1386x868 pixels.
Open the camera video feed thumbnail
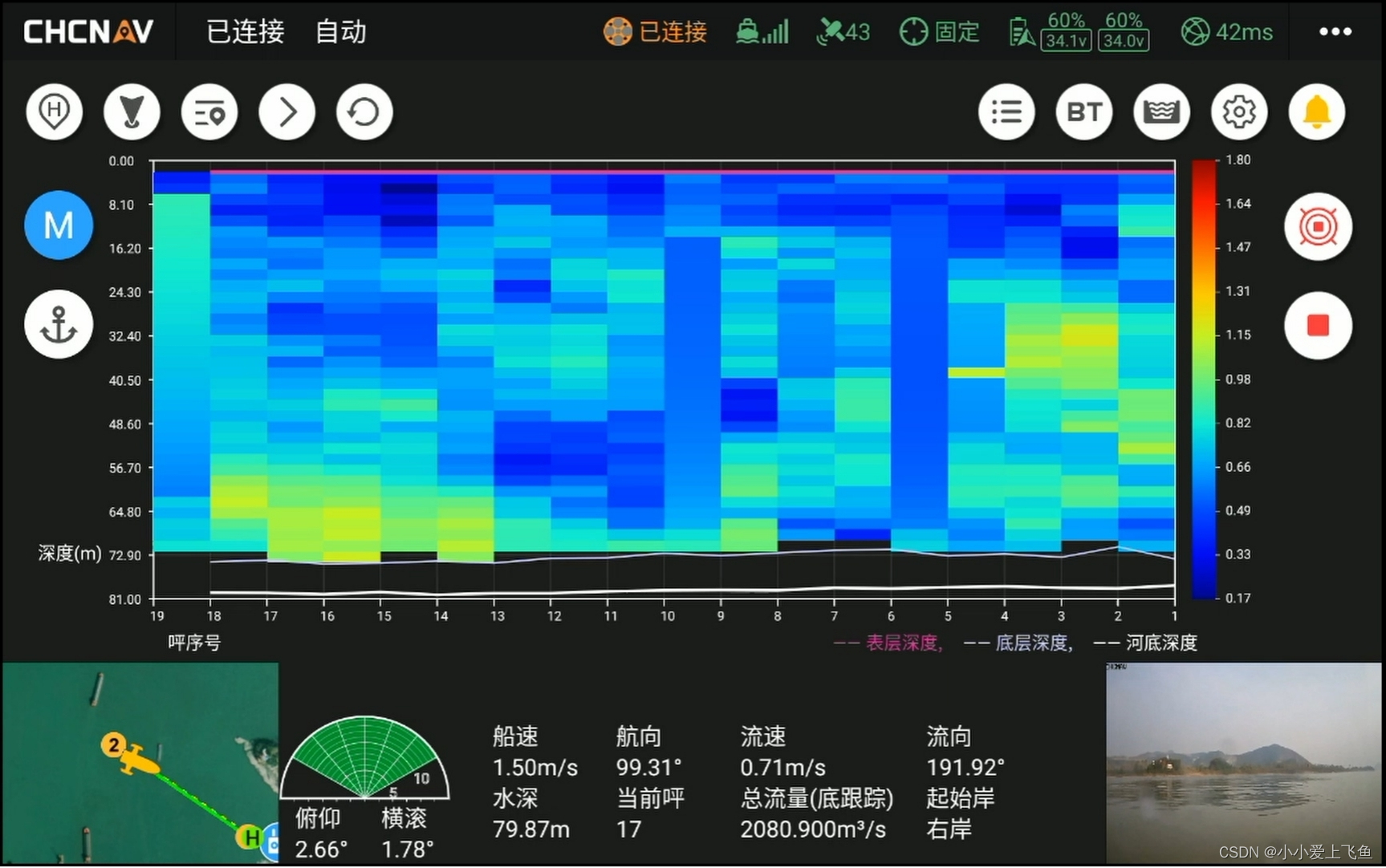coord(1243,762)
